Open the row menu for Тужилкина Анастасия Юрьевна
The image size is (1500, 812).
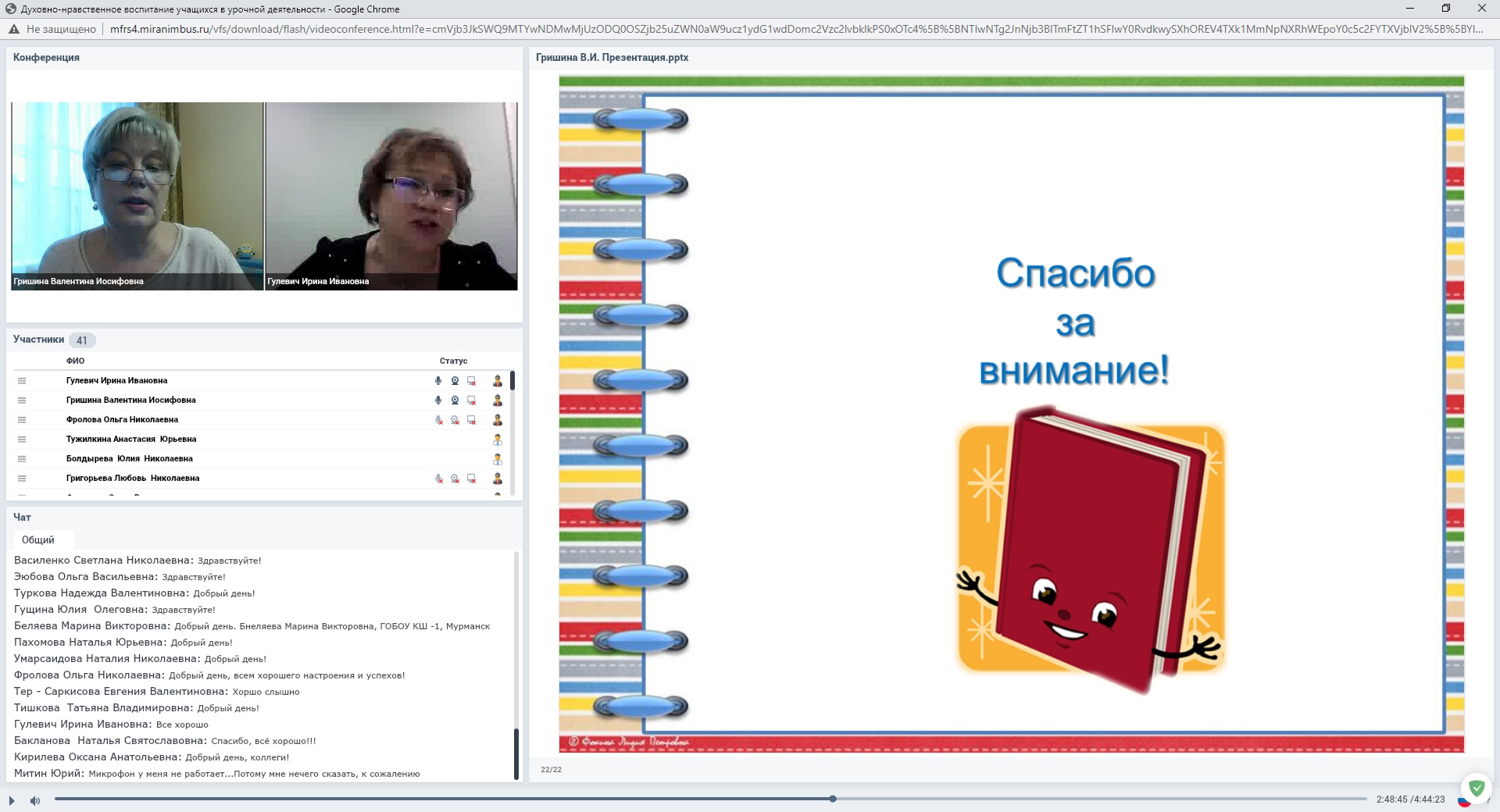point(22,440)
